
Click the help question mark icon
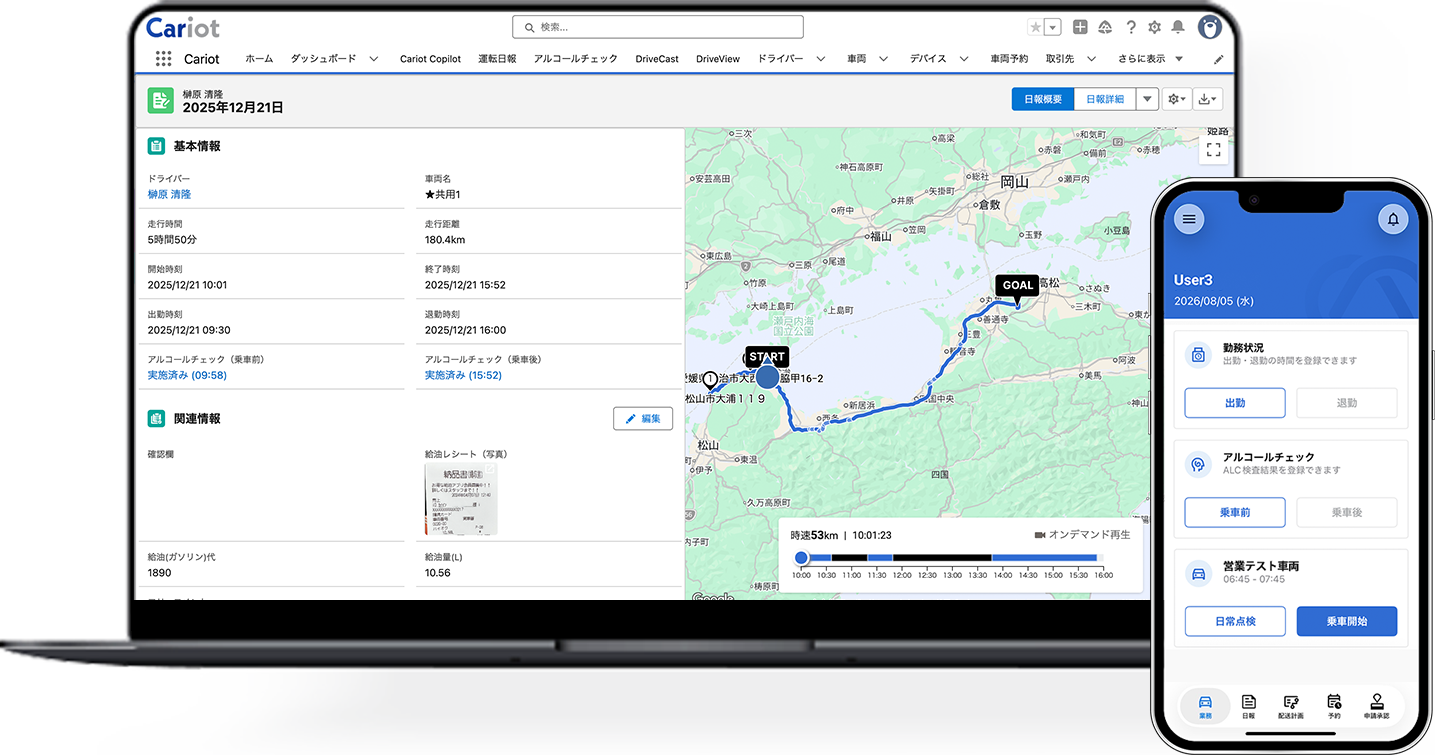point(1131,28)
